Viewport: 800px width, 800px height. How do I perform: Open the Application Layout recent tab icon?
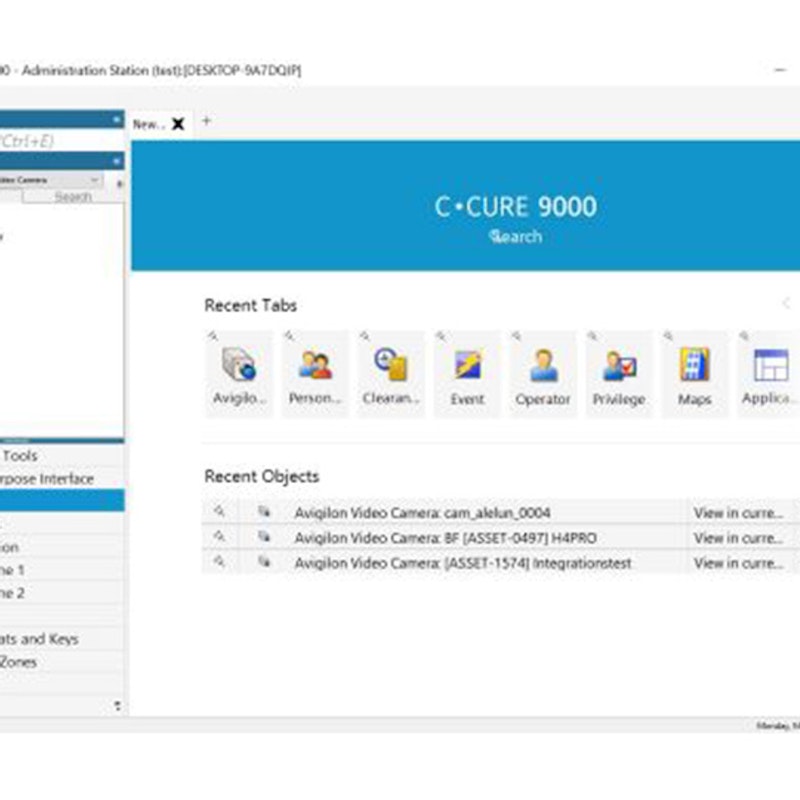tap(769, 372)
